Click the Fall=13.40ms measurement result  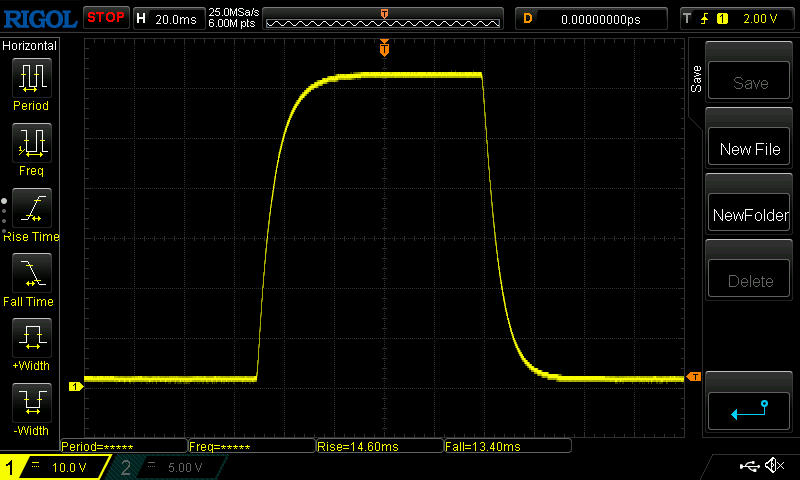tap(508, 446)
